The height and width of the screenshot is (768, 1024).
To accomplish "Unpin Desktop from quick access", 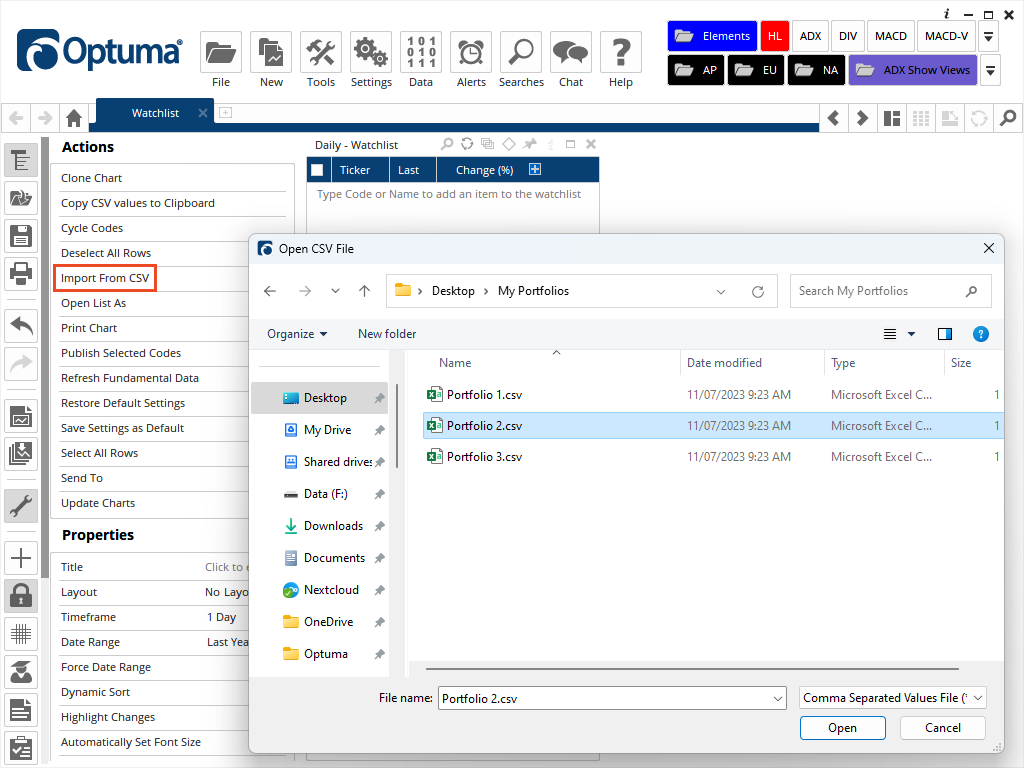I will (379, 398).
